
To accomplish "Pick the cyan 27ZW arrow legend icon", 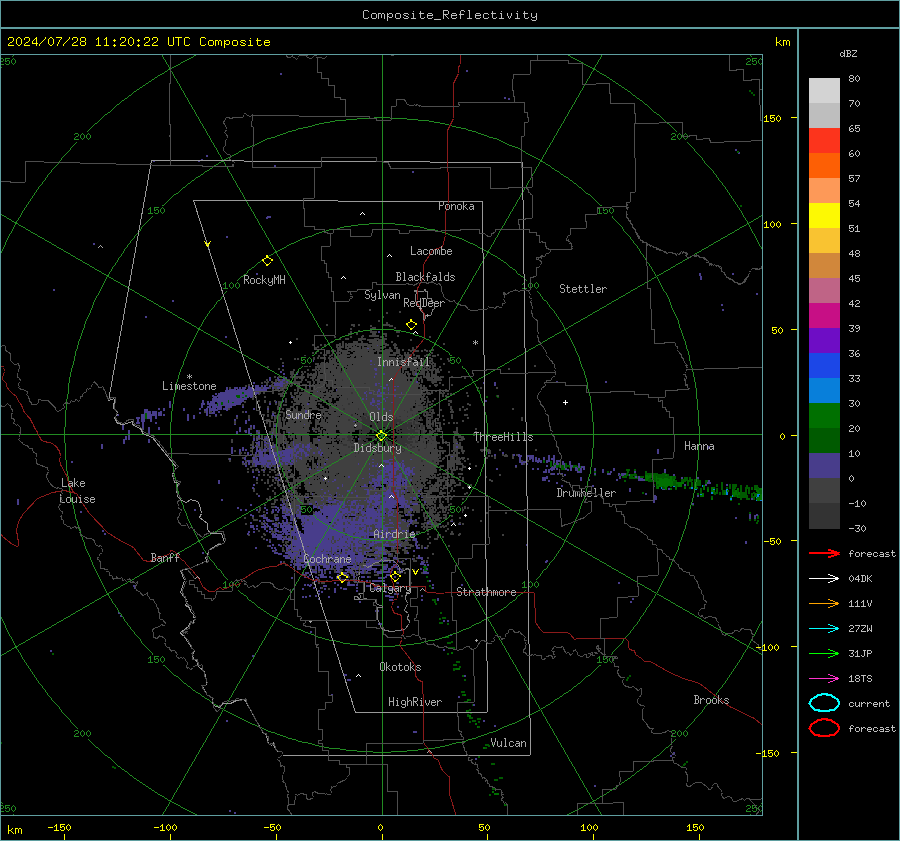I will pyautogui.click(x=824, y=629).
